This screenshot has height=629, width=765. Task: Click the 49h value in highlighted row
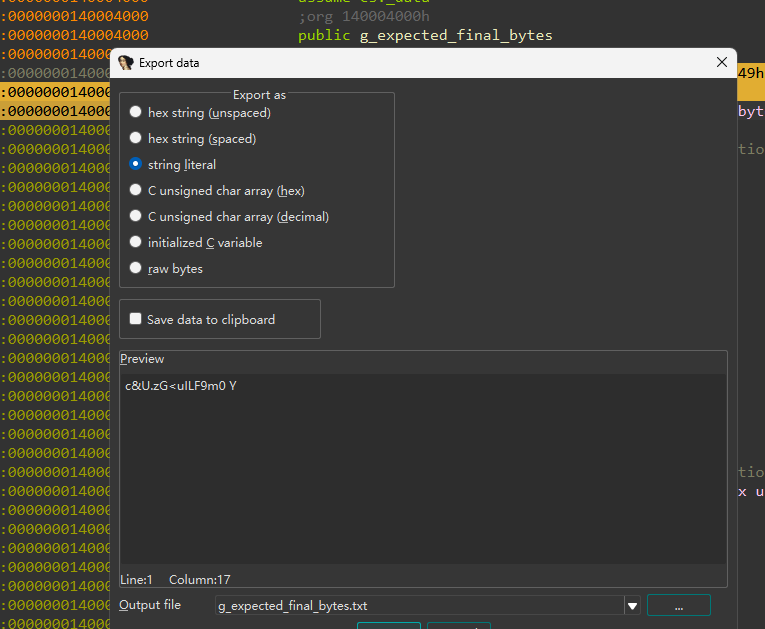click(750, 73)
